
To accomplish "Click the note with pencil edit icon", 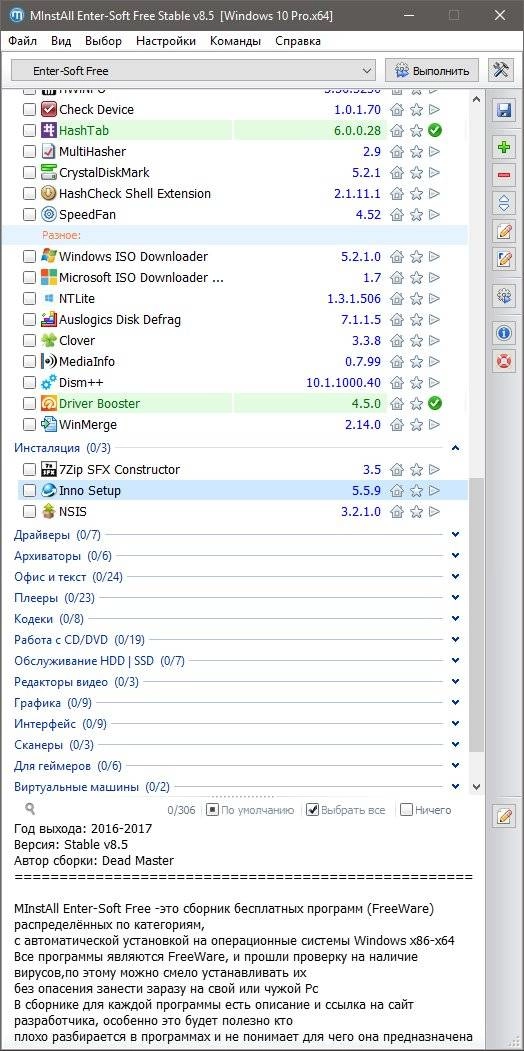I will (x=503, y=232).
